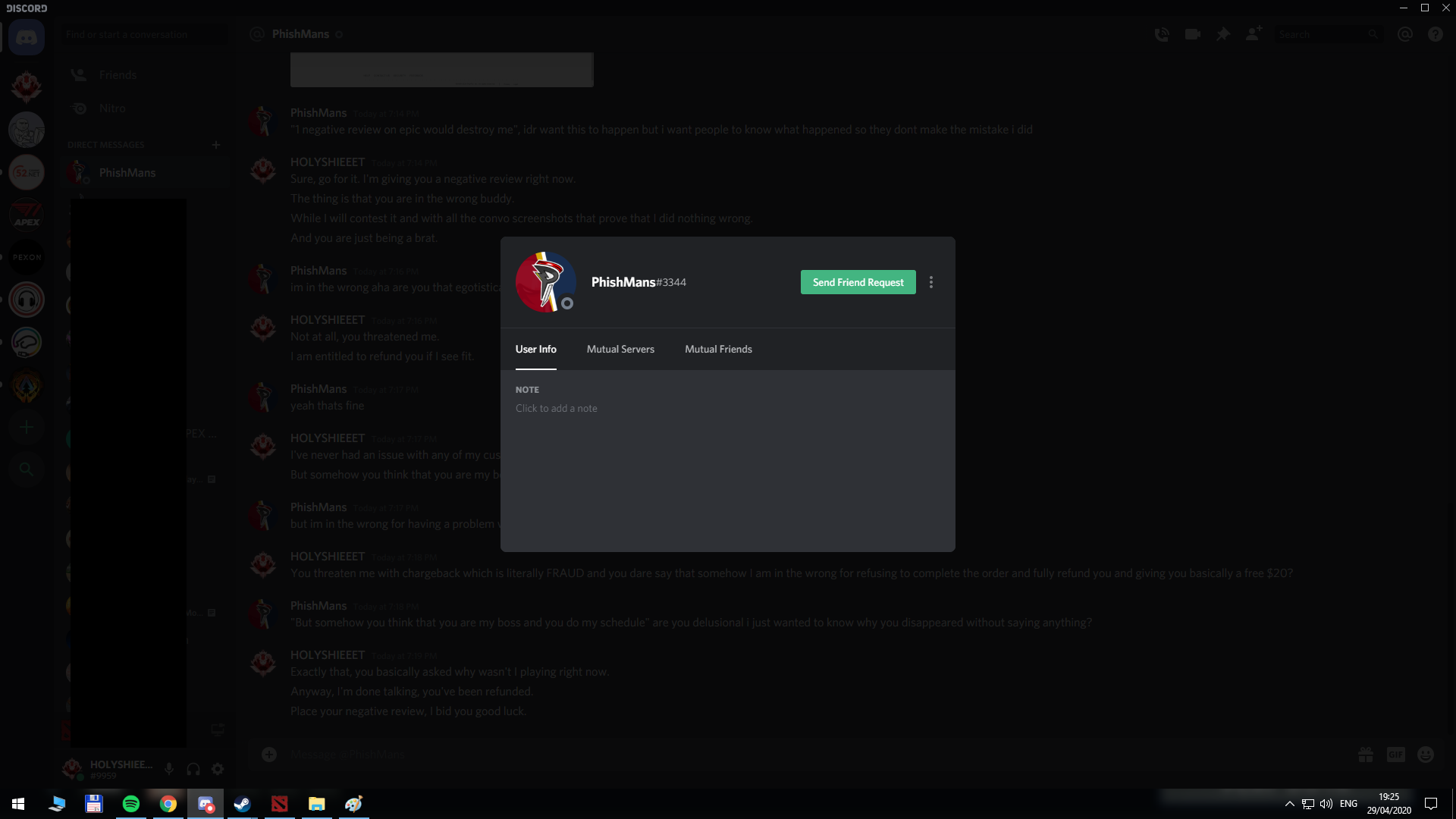Start a voice call with PhishMans

1162,34
